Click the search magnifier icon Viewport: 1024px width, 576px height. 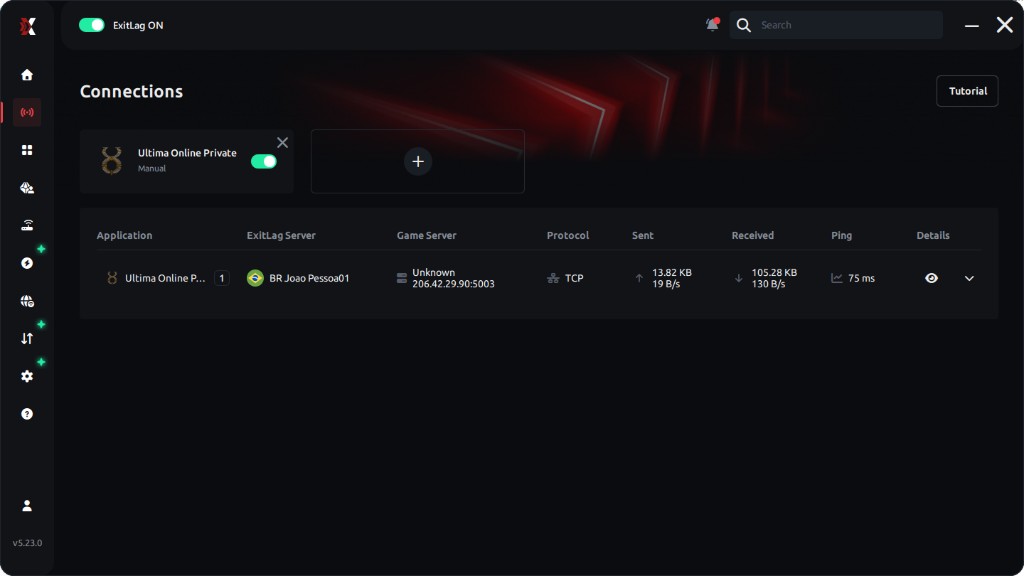(x=743, y=25)
